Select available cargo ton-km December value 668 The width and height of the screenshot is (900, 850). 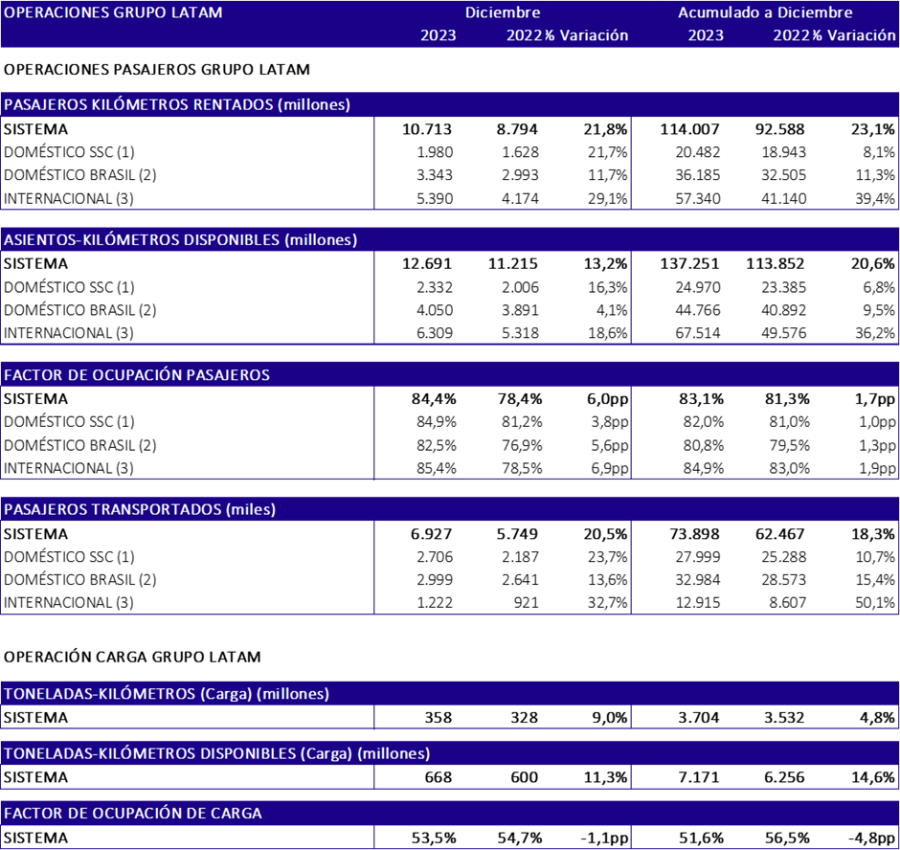(x=438, y=778)
